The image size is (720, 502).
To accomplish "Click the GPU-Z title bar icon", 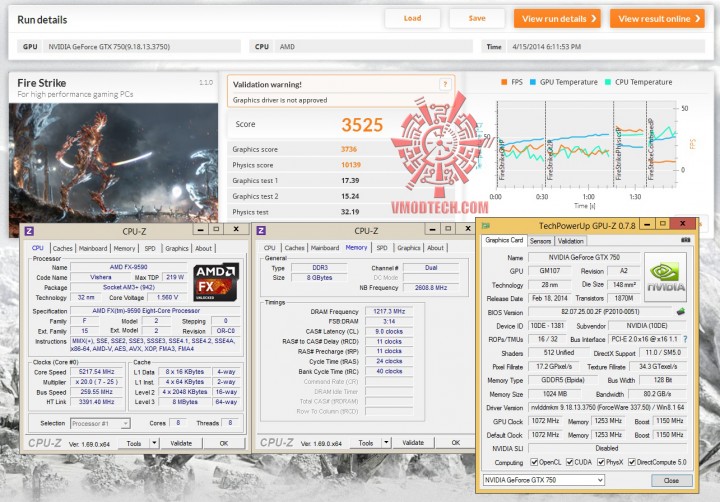I will (486, 226).
